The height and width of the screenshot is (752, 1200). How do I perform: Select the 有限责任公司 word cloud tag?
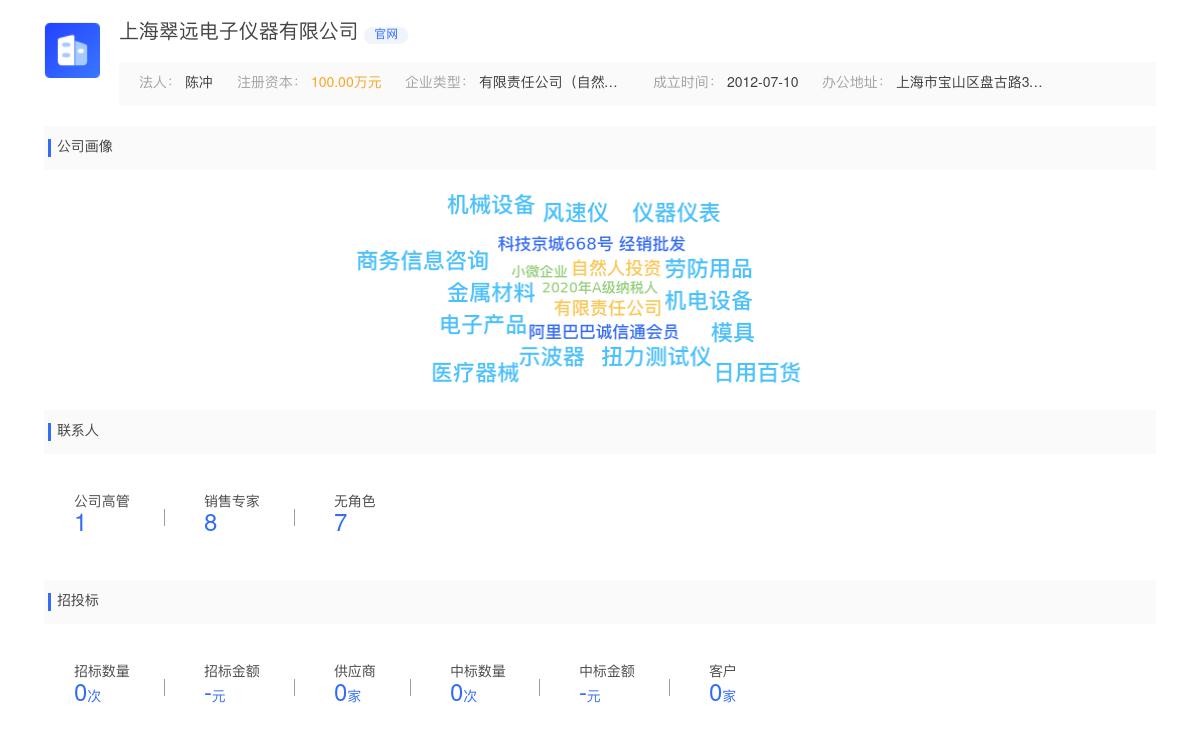tap(608, 308)
